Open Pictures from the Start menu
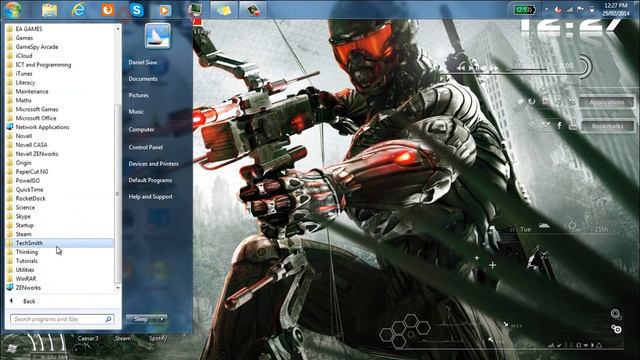Image resolution: width=640 pixels, height=360 pixels. click(x=138, y=95)
